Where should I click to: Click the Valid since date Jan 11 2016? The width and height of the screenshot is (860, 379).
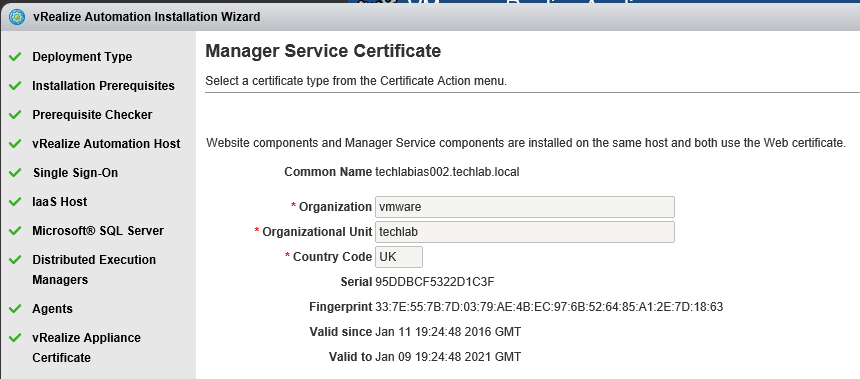[448, 332]
